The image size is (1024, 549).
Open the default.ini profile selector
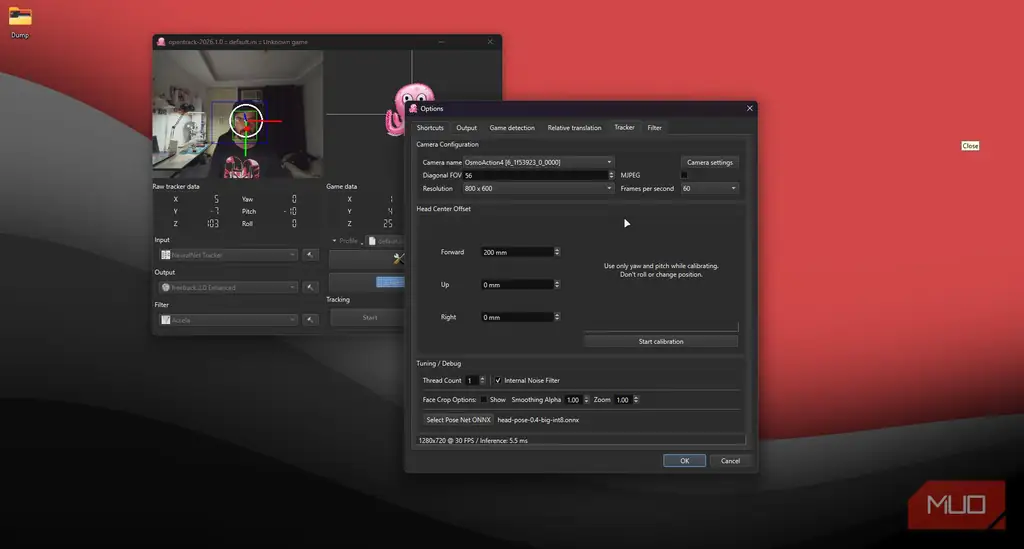click(385, 241)
